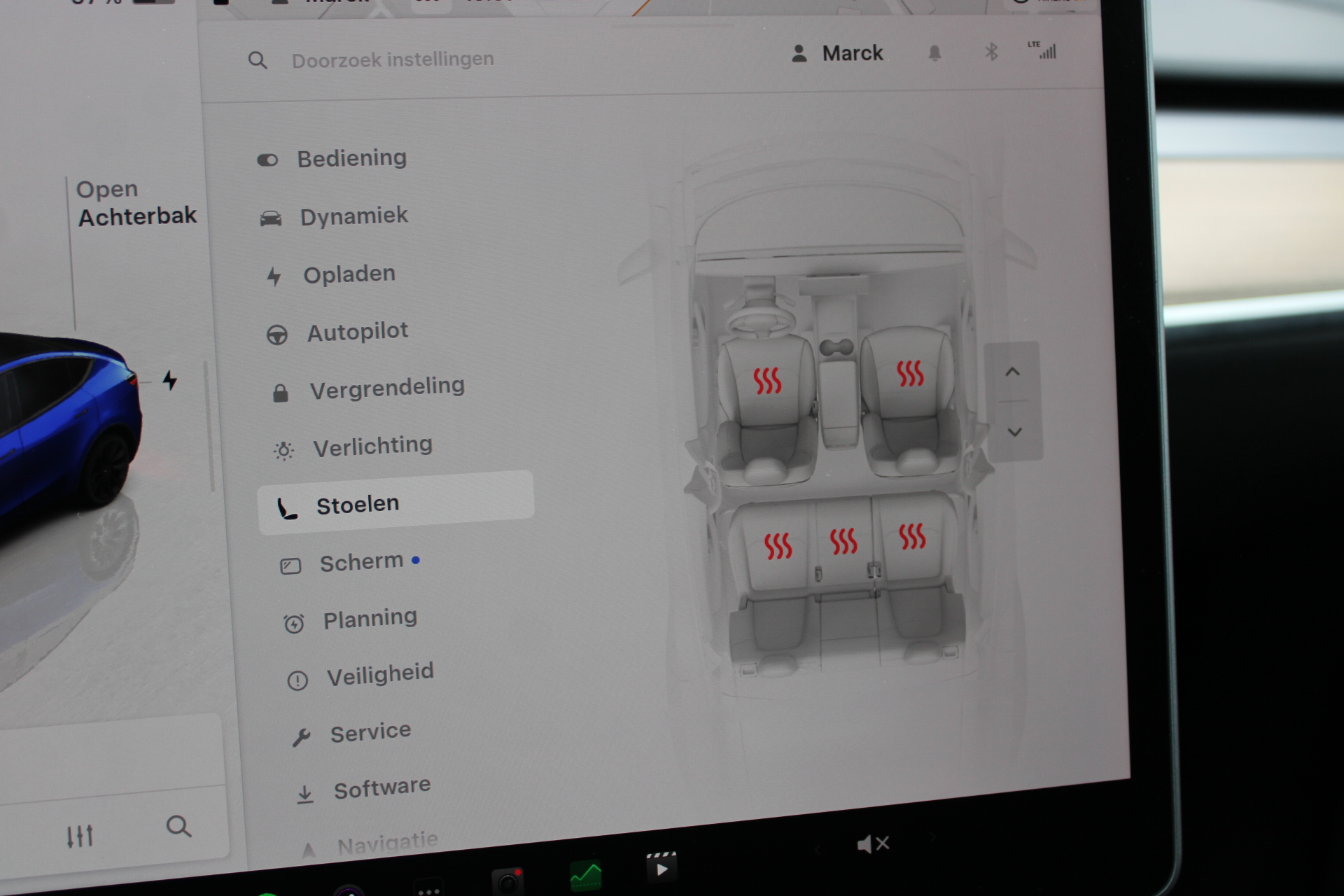This screenshot has width=1344, height=896.
Task: Select the Bediening menu item
Action: click(x=351, y=158)
